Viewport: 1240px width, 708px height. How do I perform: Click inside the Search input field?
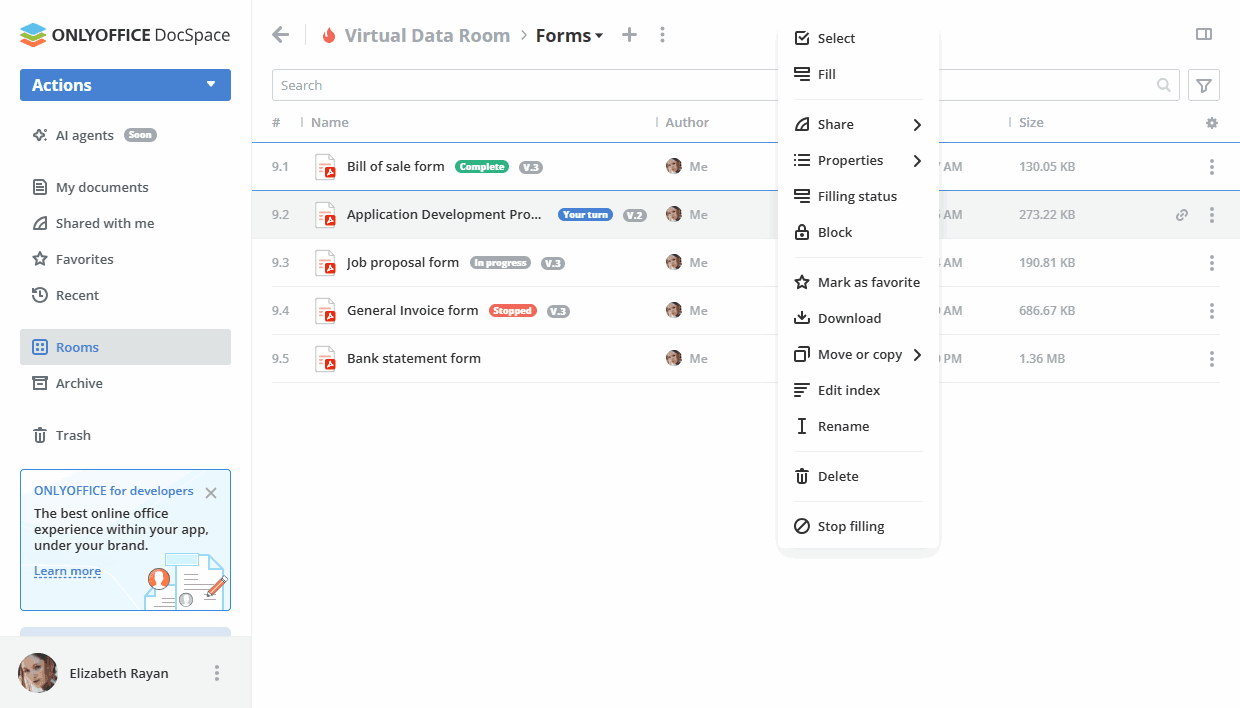click(x=600, y=85)
